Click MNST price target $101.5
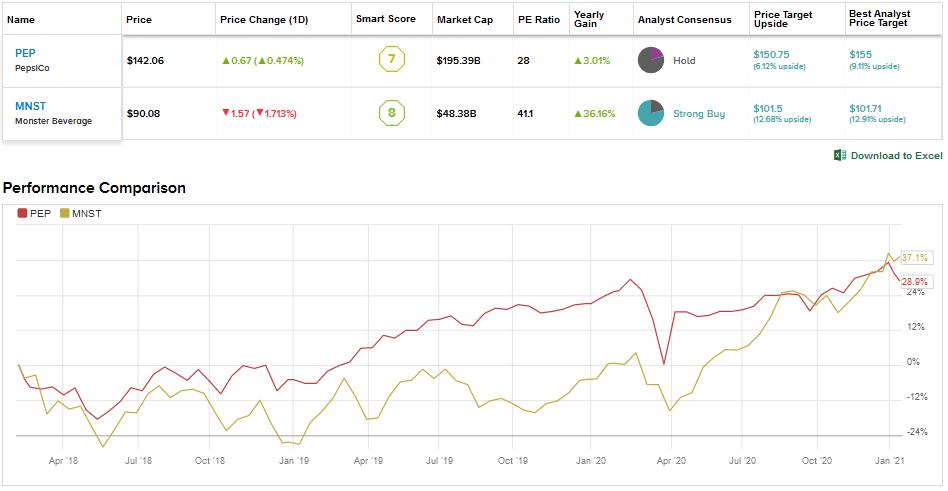 click(768, 108)
